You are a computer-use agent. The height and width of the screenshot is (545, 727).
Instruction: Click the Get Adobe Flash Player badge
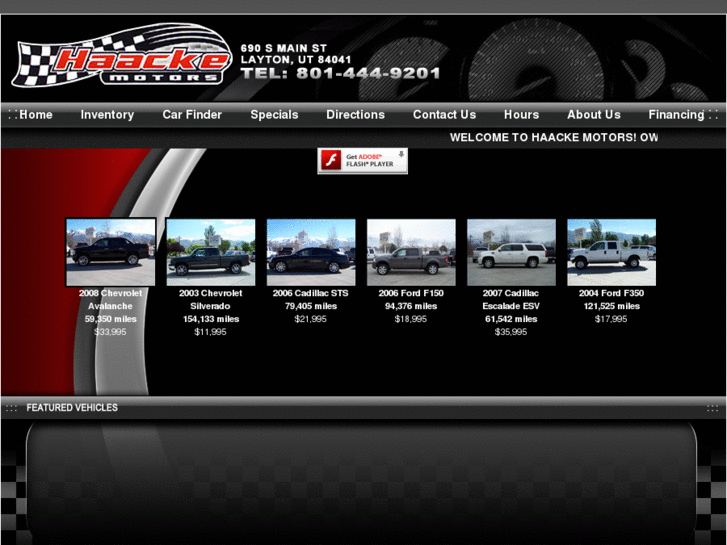(x=363, y=160)
